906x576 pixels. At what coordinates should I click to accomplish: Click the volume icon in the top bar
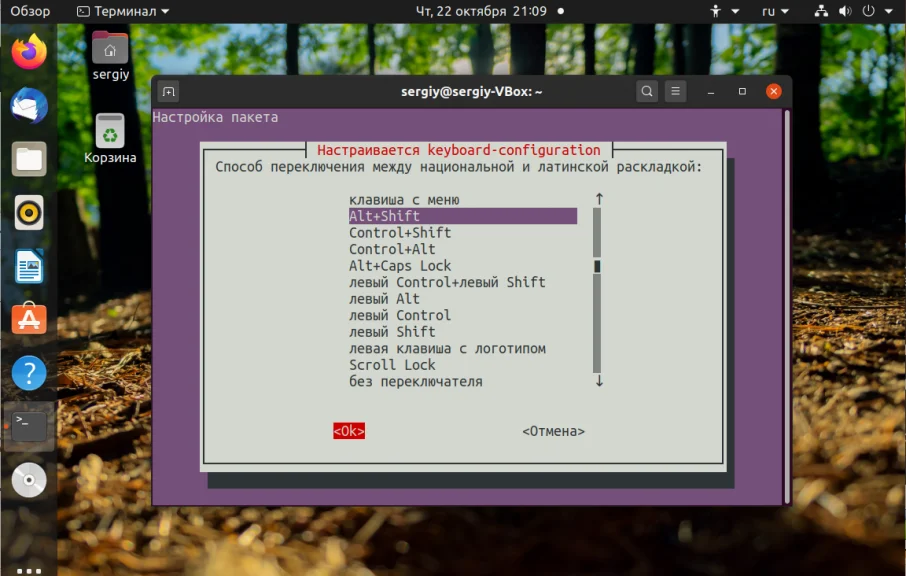click(845, 11)
